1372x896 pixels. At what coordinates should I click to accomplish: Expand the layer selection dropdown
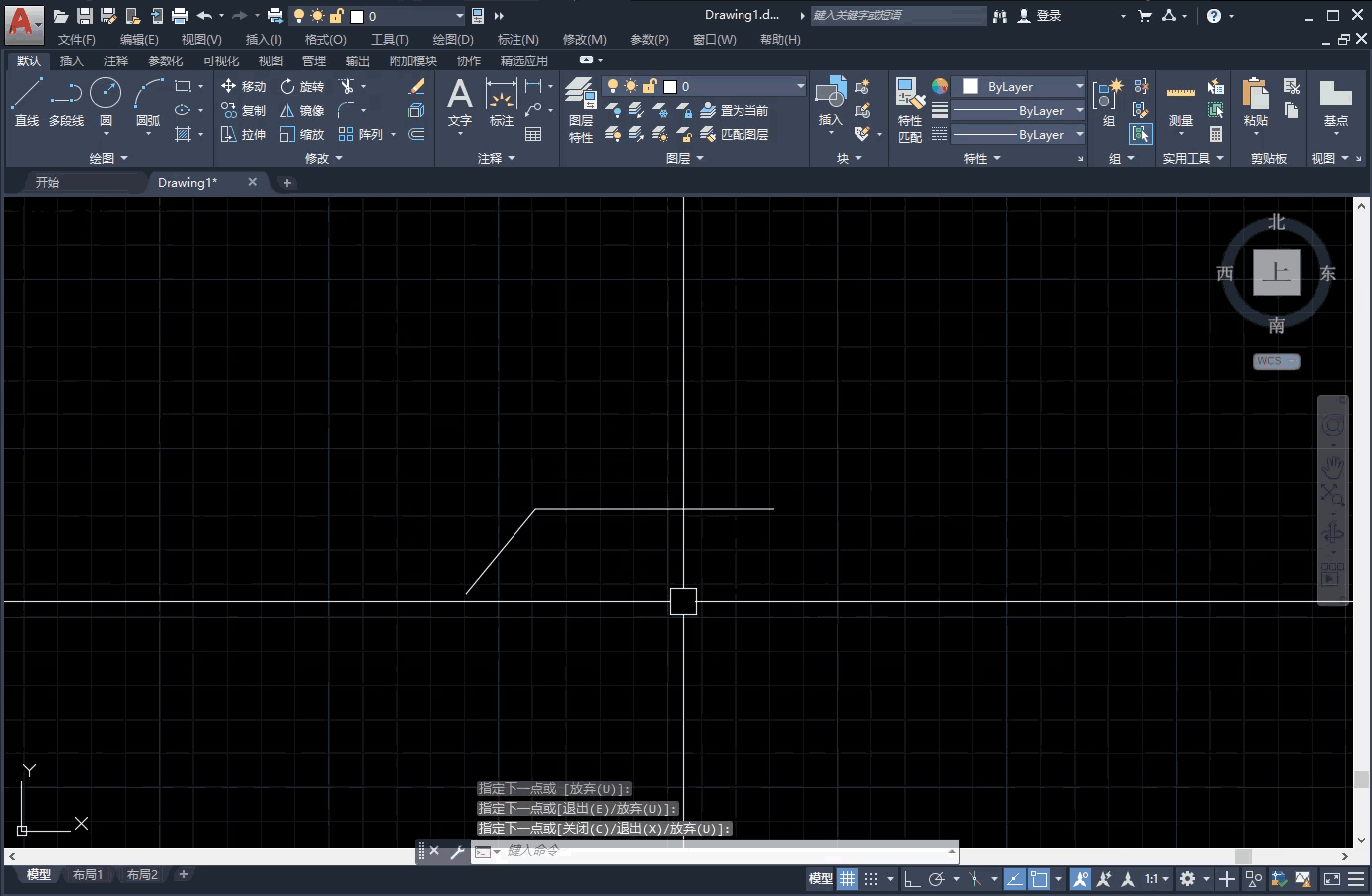[x=800, y=86]
